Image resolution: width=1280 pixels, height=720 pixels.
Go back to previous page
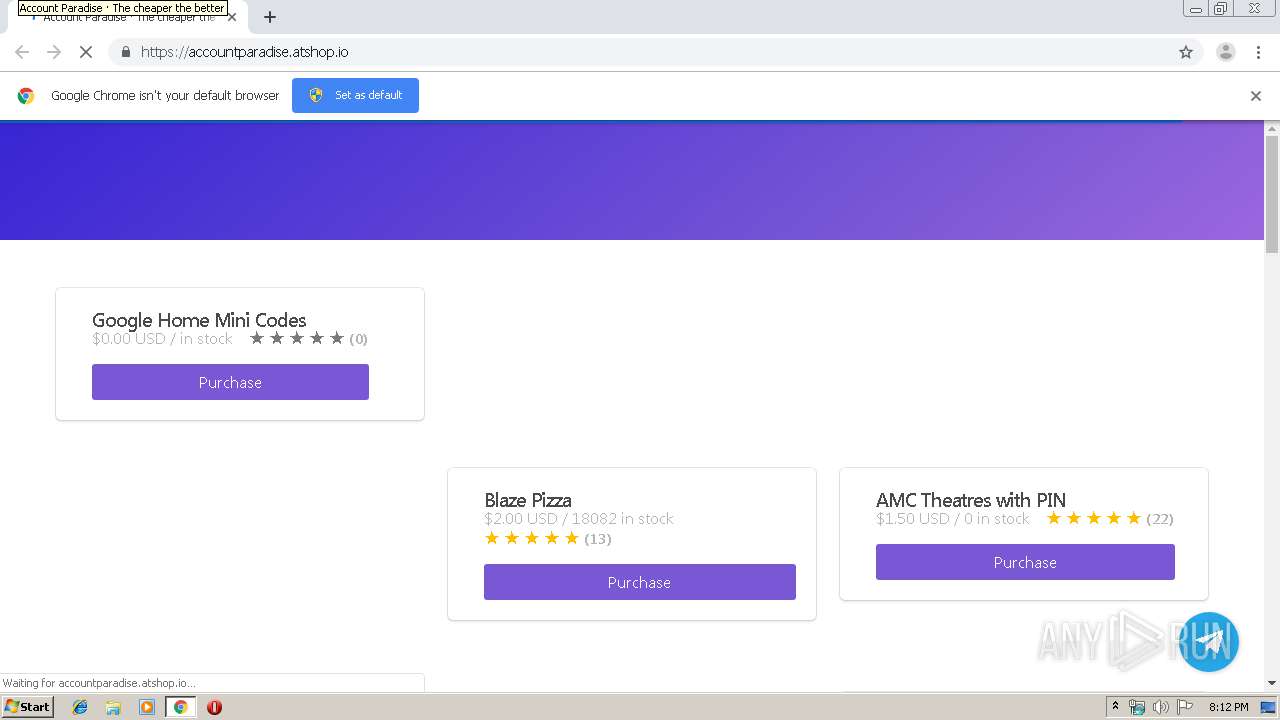tap(22, 52)
